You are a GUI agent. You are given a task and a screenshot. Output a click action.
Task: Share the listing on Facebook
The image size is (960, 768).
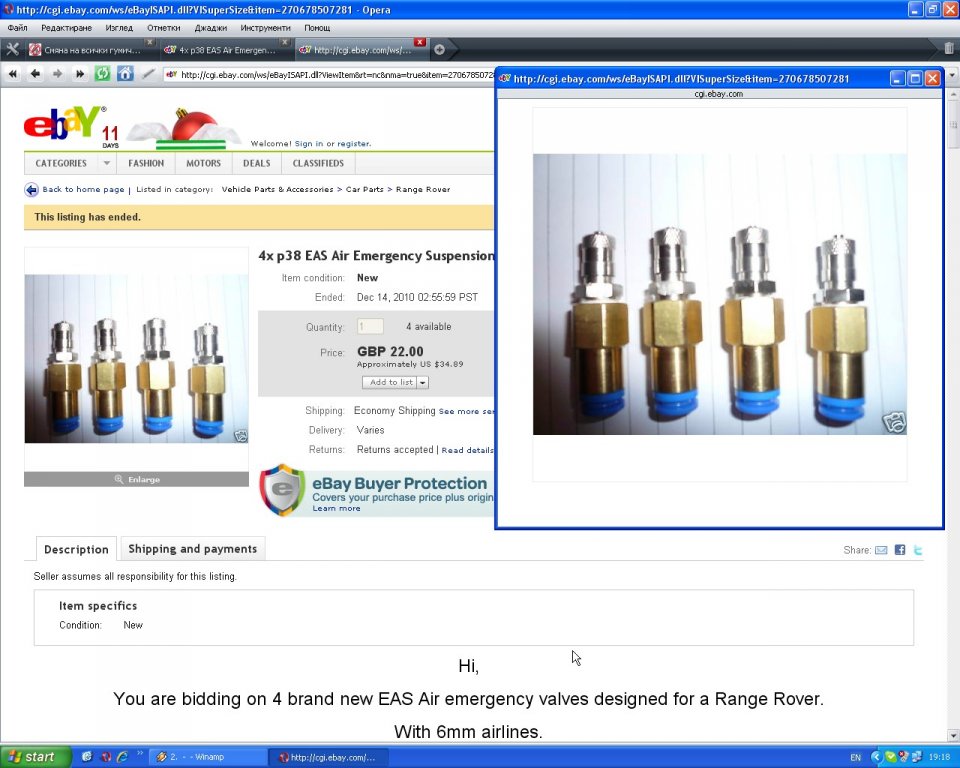pyautogui.click(x=899, y=550)
